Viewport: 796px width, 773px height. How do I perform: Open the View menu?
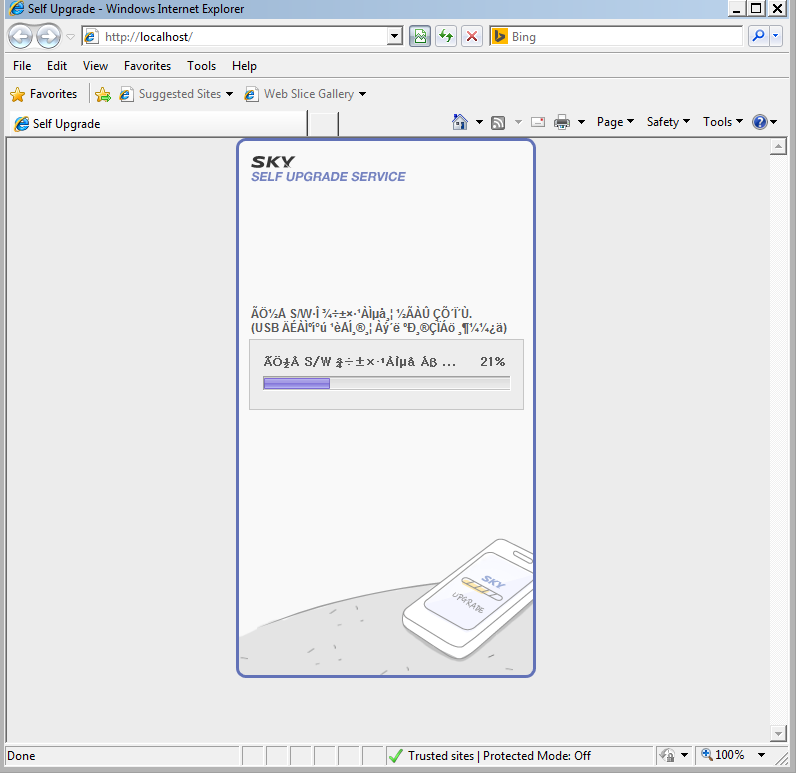(x=95, y=66)
